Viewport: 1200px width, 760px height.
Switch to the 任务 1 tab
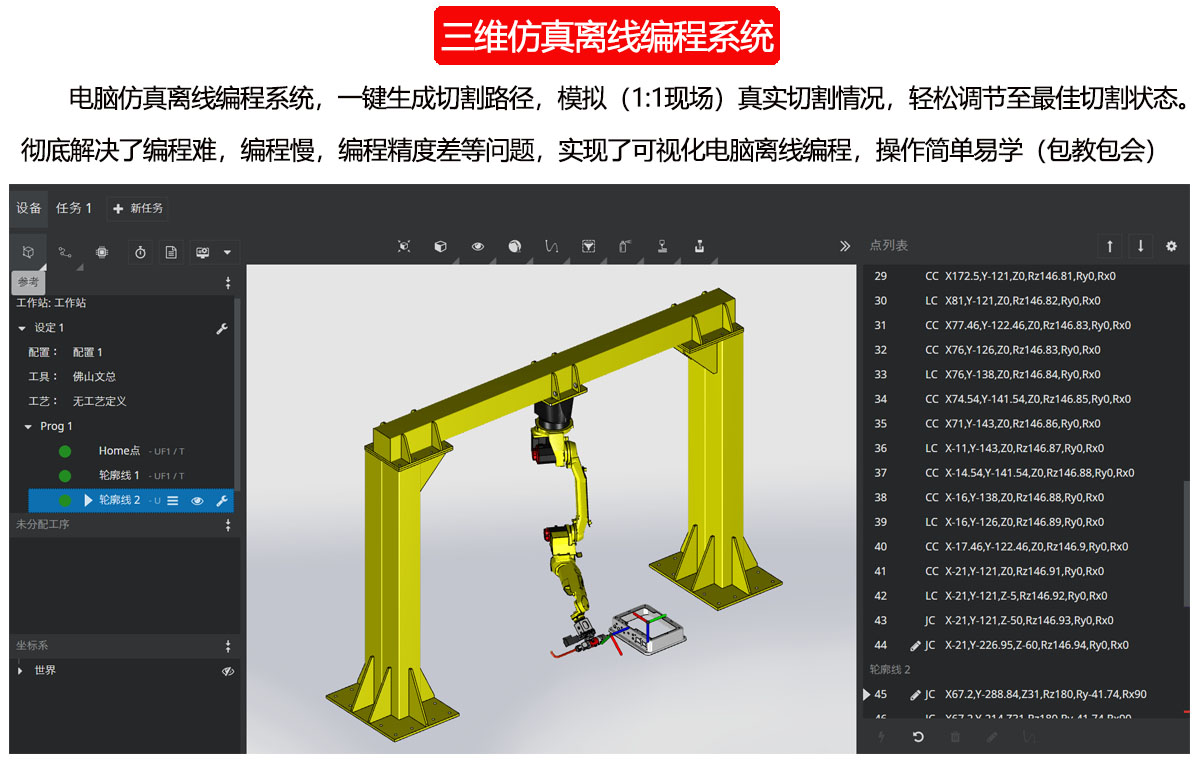point(74,208)
